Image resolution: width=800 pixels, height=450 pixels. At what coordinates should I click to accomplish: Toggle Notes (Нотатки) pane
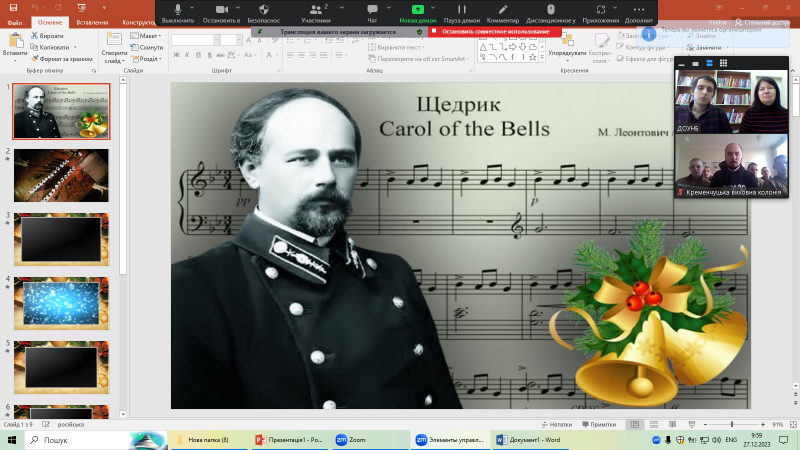coord(557,424)
